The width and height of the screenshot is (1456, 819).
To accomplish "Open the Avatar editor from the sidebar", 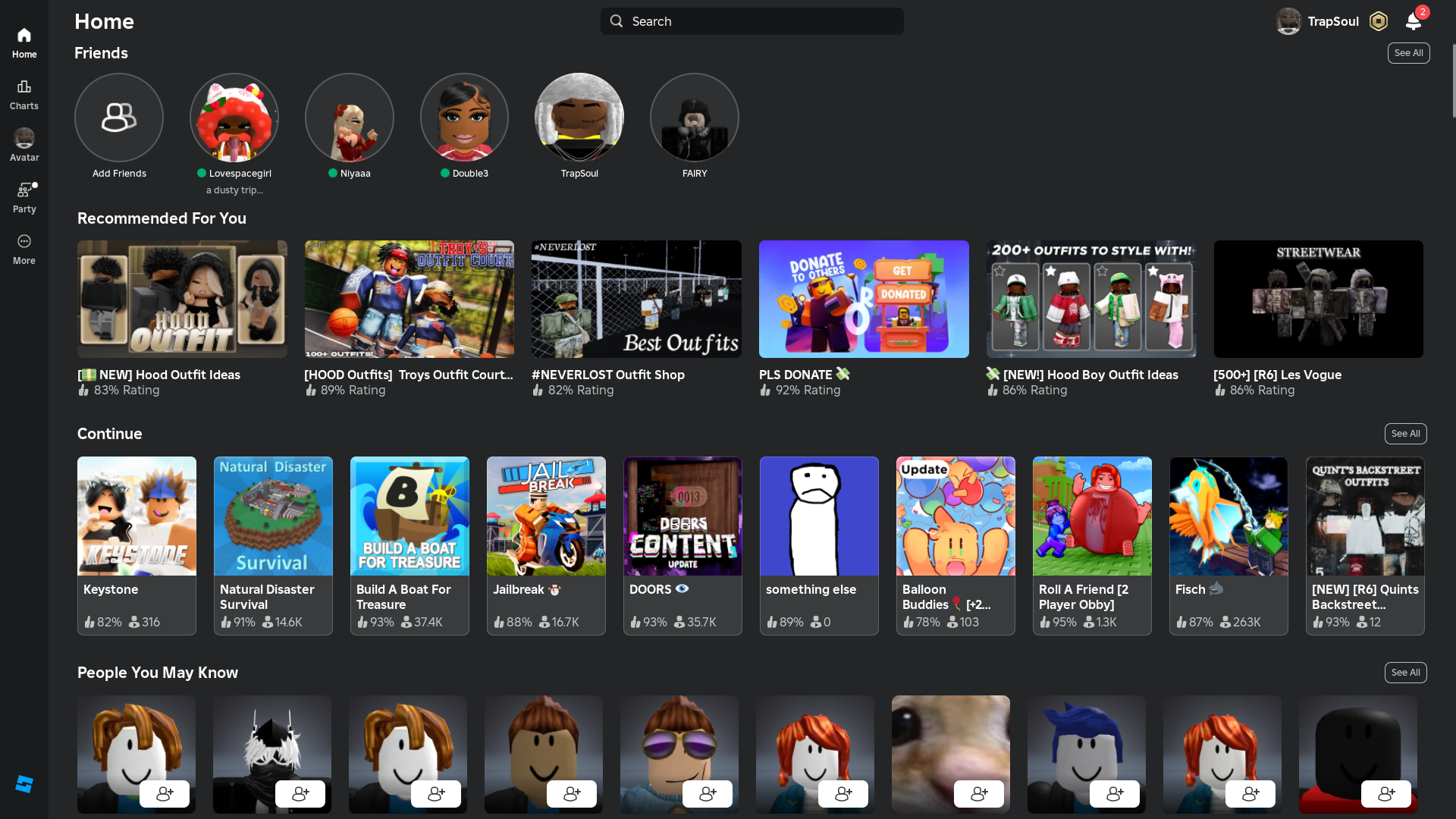I will click(24, 146).
